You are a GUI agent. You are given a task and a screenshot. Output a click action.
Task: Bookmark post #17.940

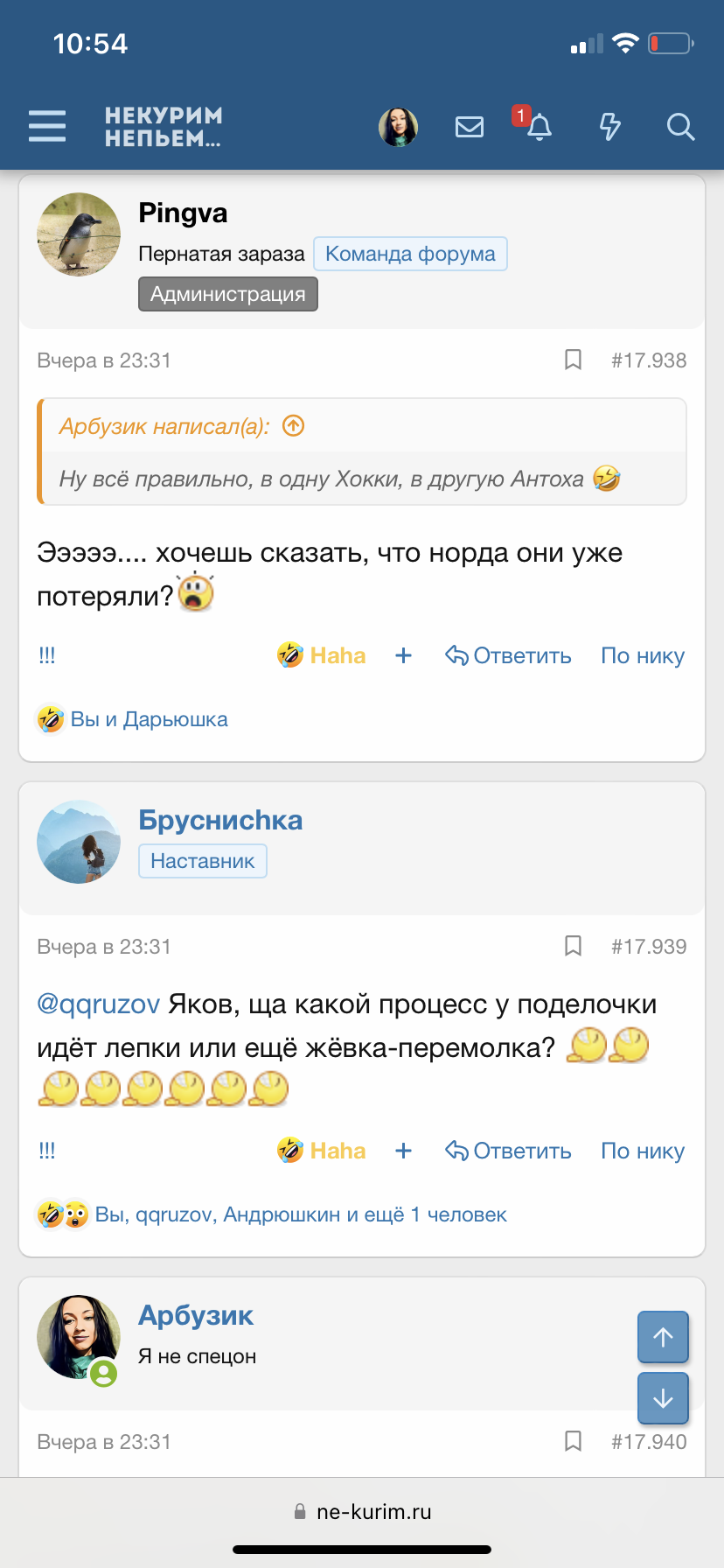574,1441
